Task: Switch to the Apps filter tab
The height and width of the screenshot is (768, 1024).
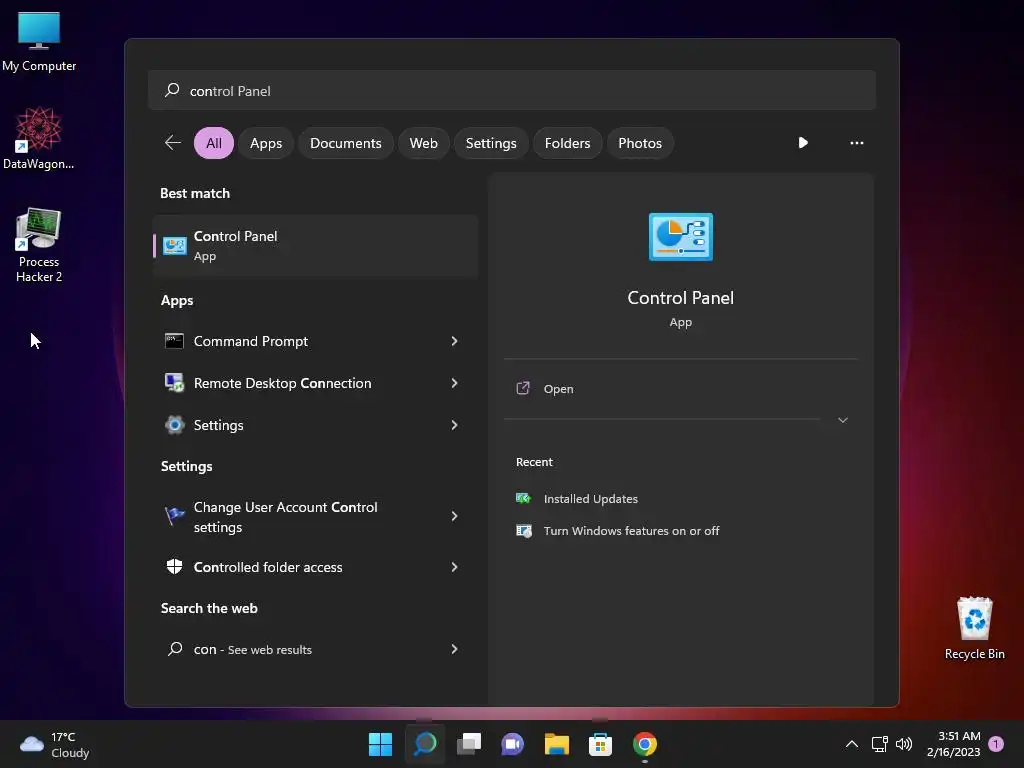Action: 266,143
